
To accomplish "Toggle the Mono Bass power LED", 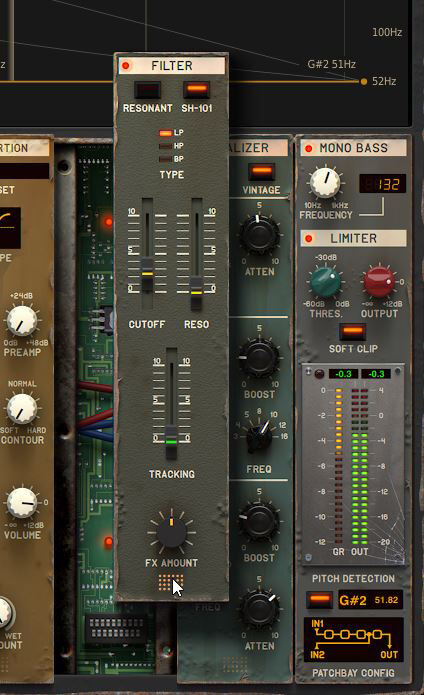I will (x=309, y=148).
